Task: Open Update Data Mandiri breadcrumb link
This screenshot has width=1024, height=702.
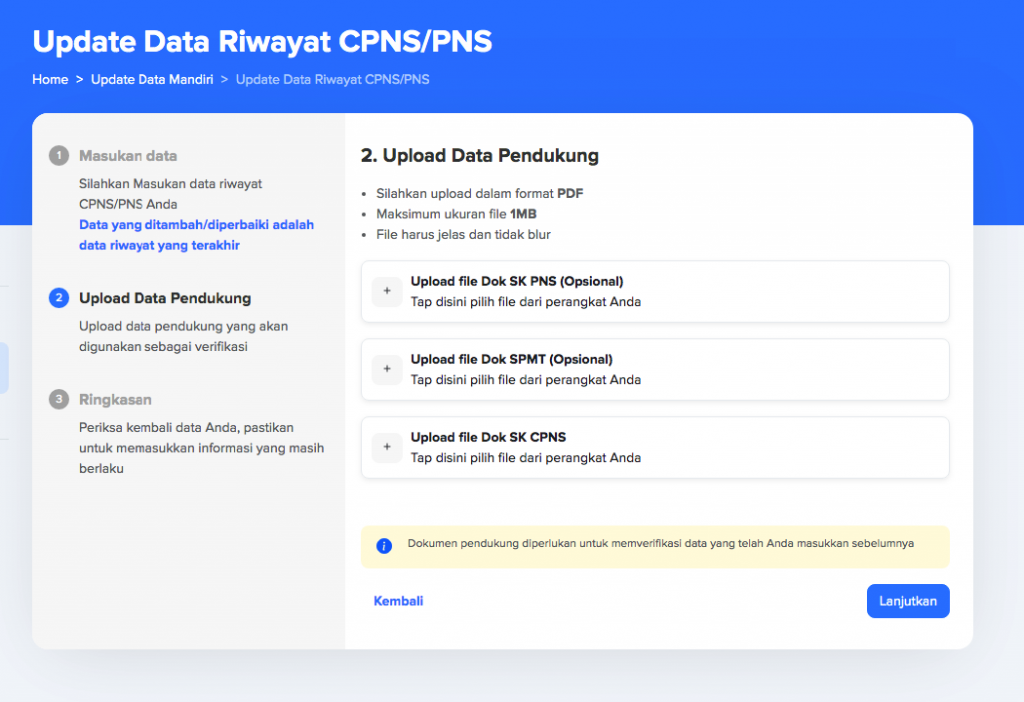Action: point(152,79)
